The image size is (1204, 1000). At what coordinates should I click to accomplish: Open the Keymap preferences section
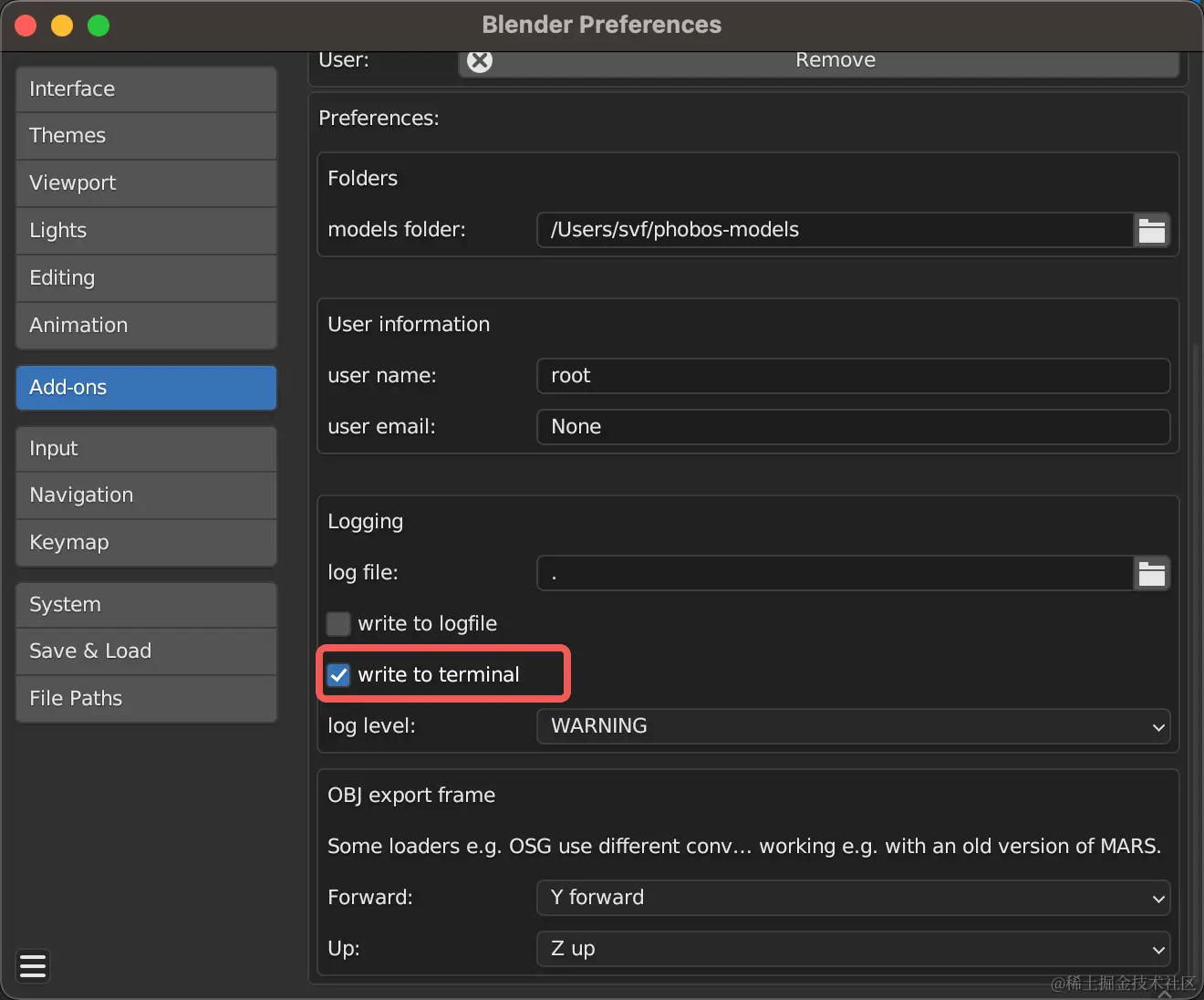pos(146,543)
